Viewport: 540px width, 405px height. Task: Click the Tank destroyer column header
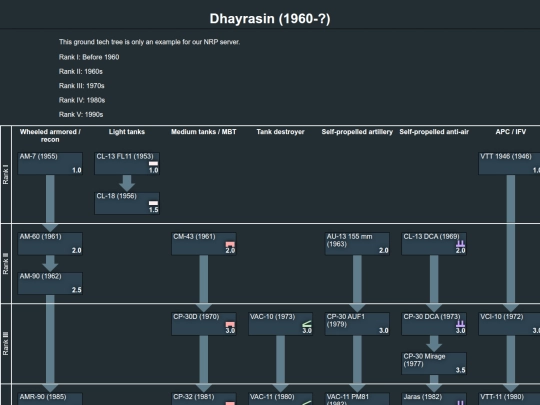click(x=280, y=132)
